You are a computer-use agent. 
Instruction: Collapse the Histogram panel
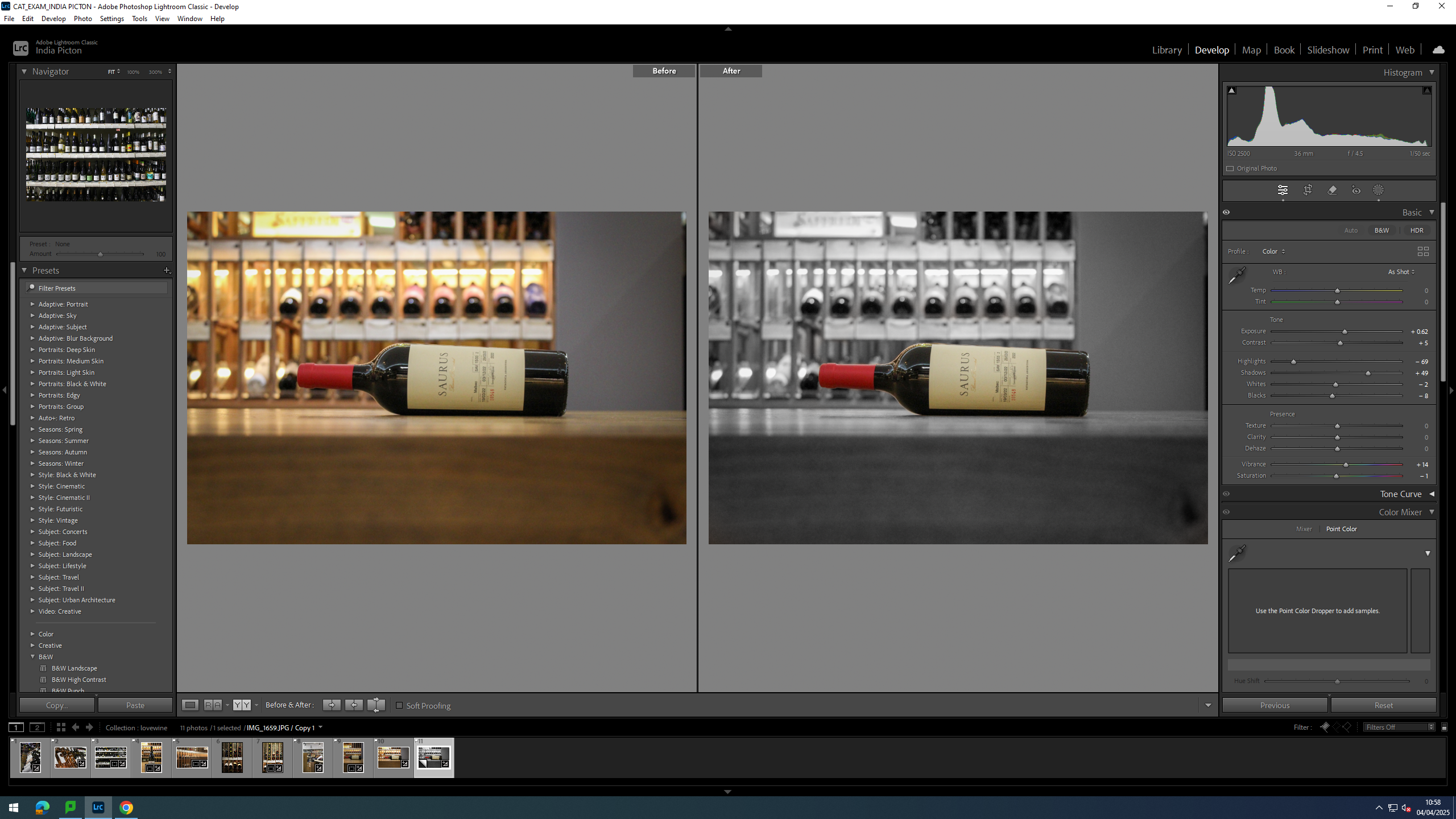[x=1432, y=73]
